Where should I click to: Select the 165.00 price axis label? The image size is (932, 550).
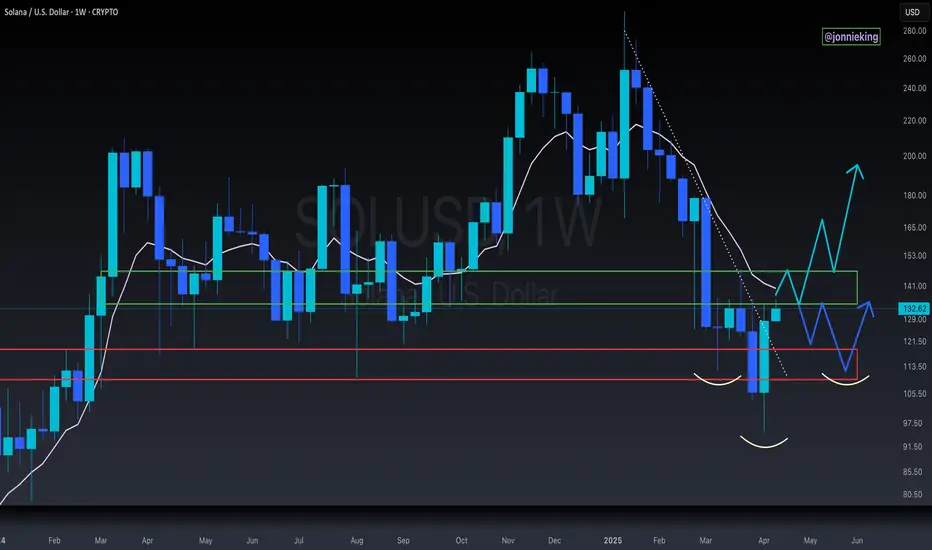tap(914, 228)
